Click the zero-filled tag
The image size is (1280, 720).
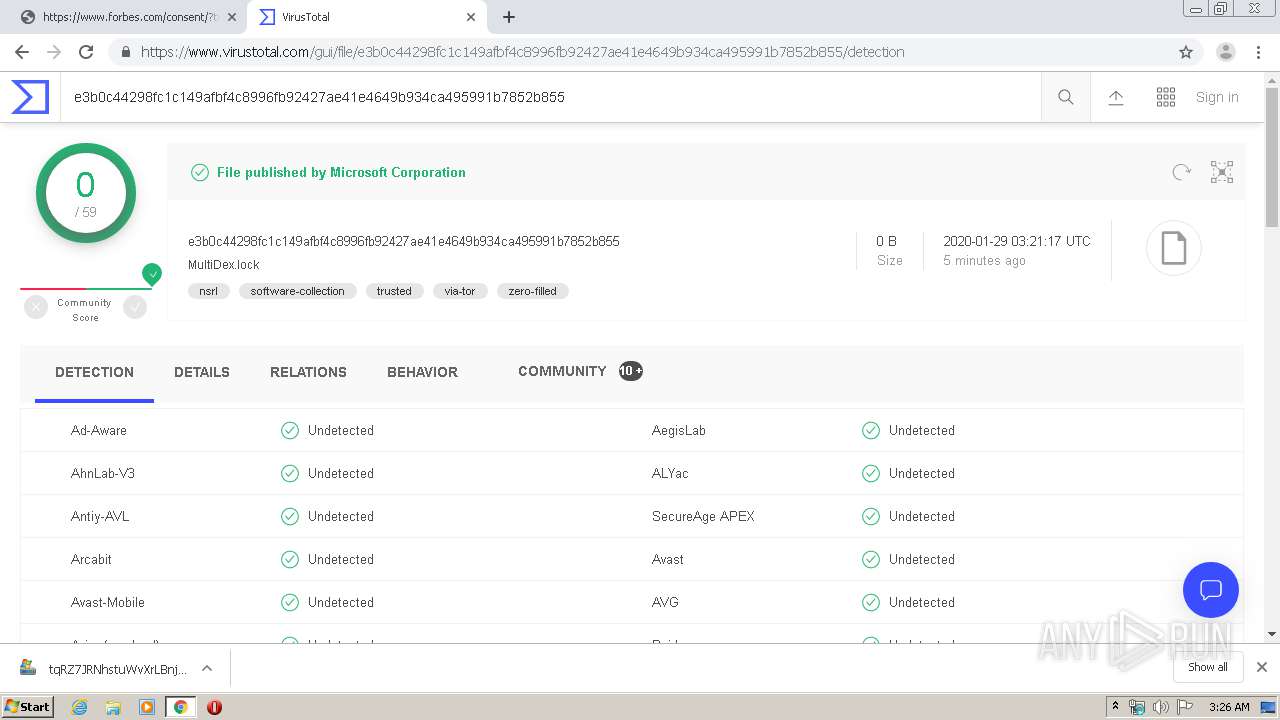tap(533, 291)
